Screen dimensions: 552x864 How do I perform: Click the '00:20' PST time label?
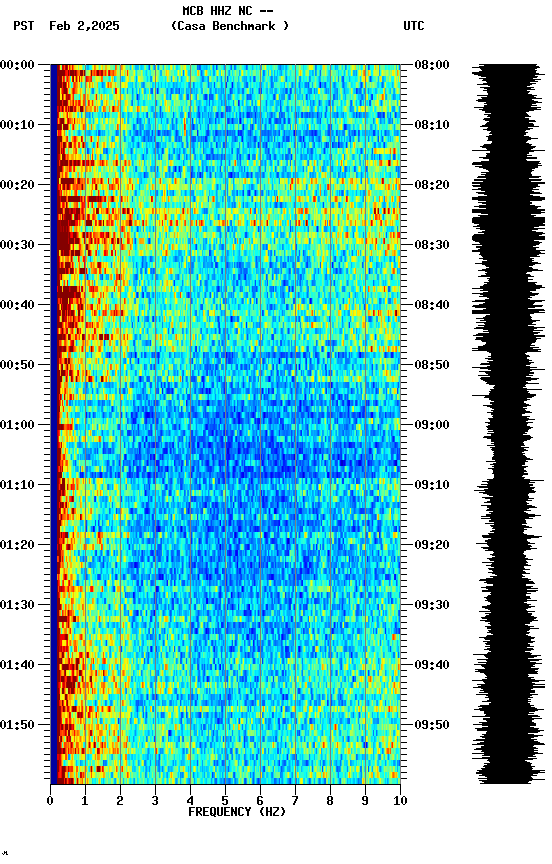[x=17, y=185]
